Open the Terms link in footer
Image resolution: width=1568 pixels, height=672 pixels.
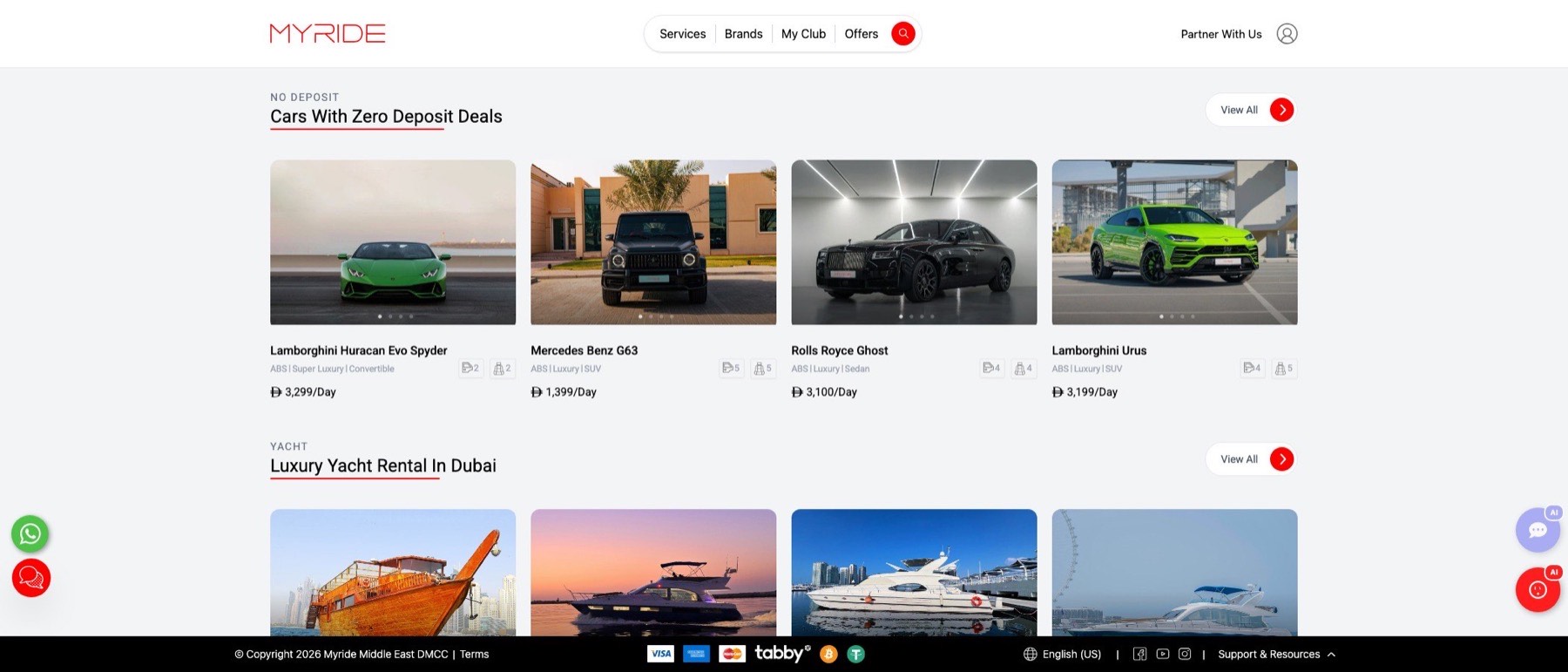[474, 655]
